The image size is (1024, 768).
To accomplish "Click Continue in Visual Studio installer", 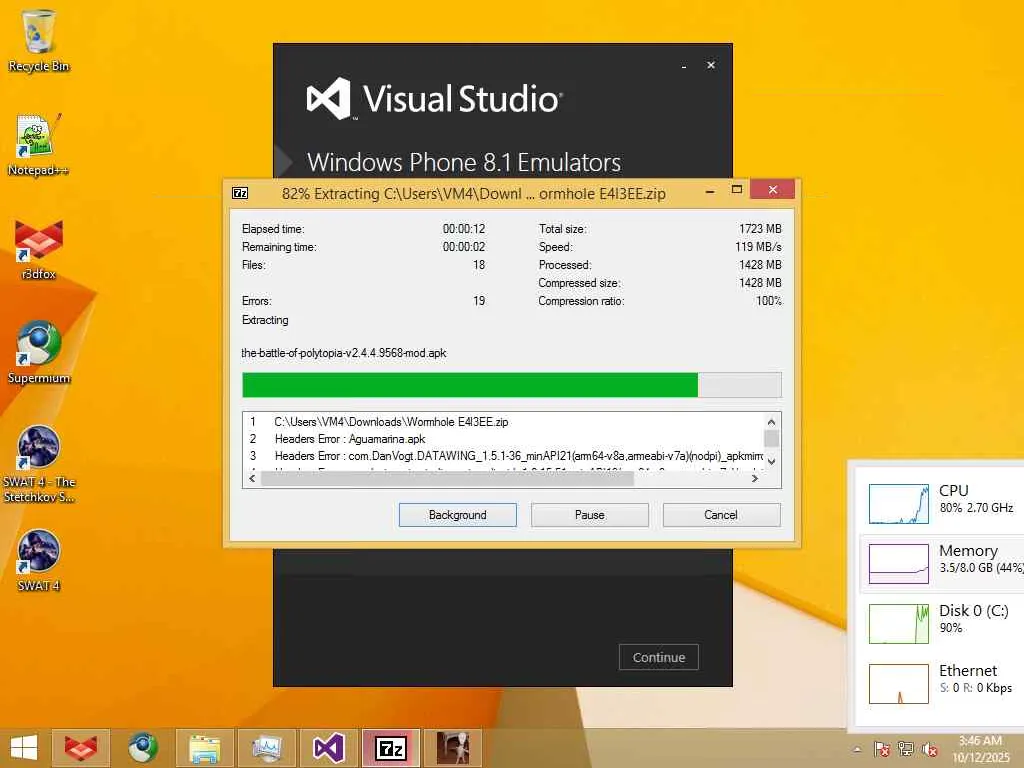I will point(658,657).
